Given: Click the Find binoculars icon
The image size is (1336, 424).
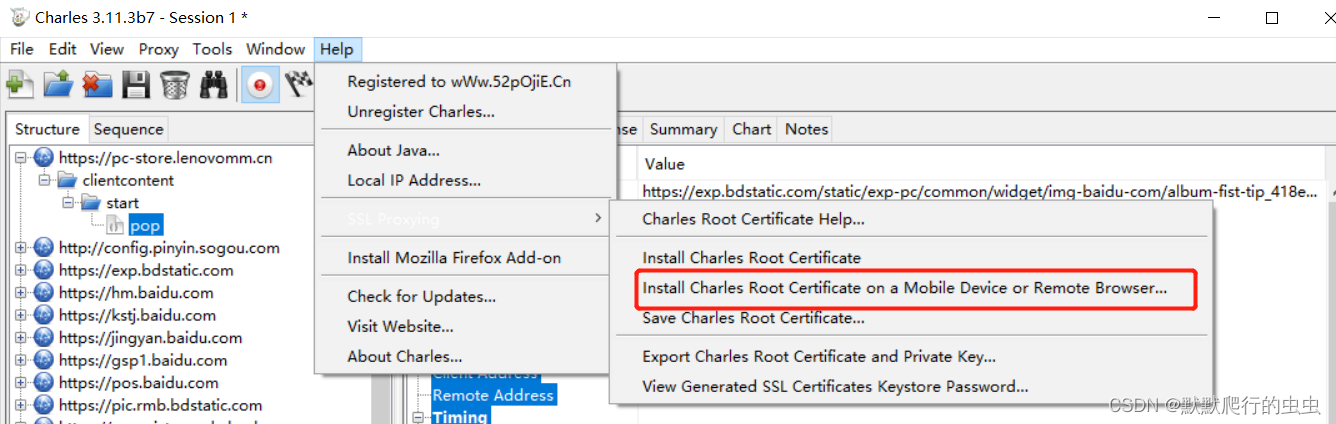Looking at the screenshot, I should (213, 85).
